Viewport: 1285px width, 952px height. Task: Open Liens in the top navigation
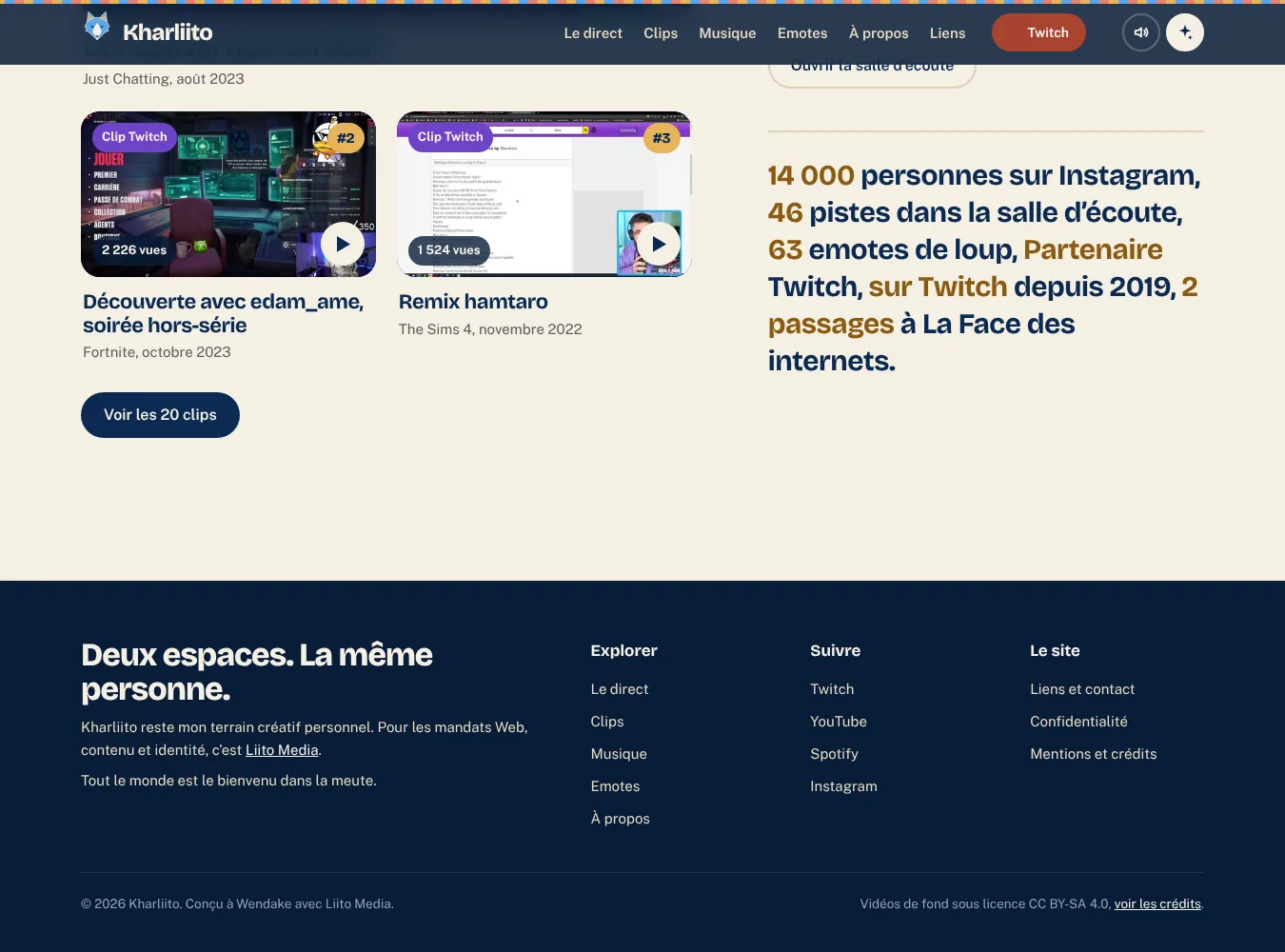coord(947,33)
